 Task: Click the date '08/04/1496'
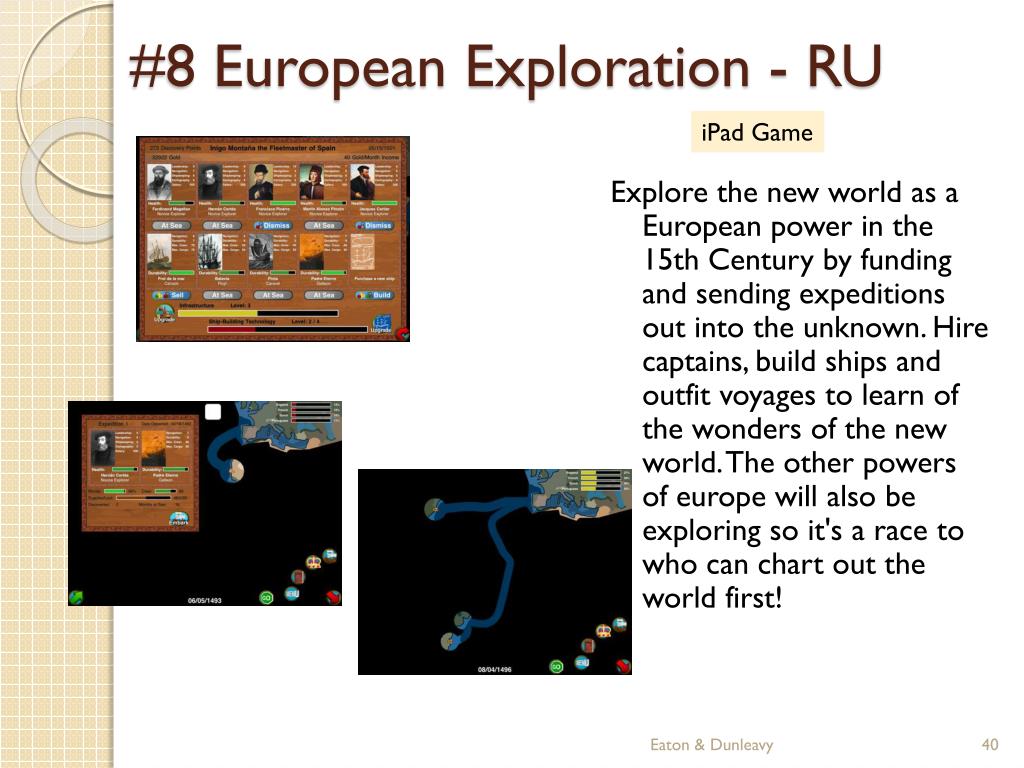pos(494,669)
